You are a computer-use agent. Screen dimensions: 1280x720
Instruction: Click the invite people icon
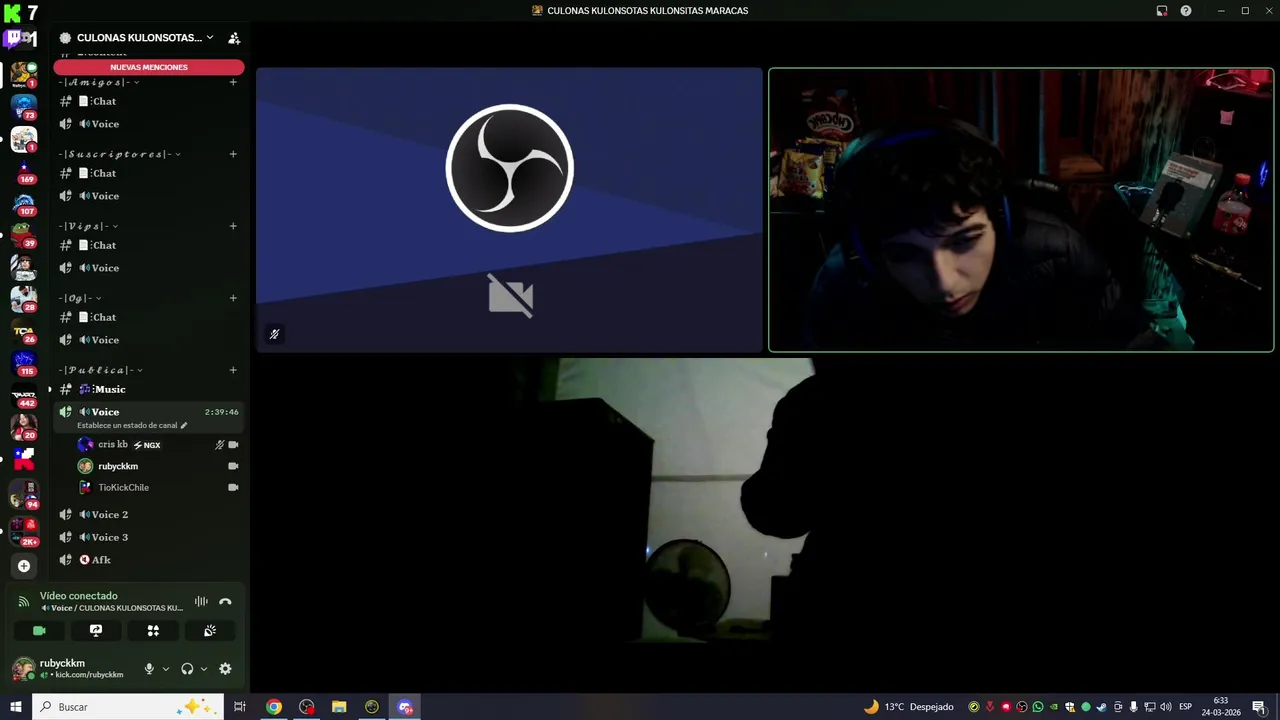tap(234, 38)
